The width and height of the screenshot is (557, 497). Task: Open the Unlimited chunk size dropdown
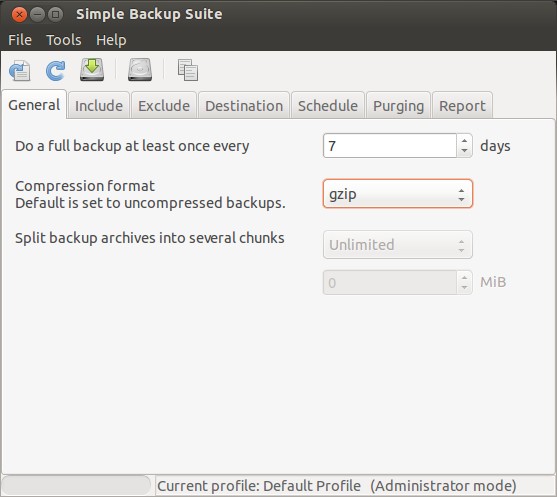point(398,245)
